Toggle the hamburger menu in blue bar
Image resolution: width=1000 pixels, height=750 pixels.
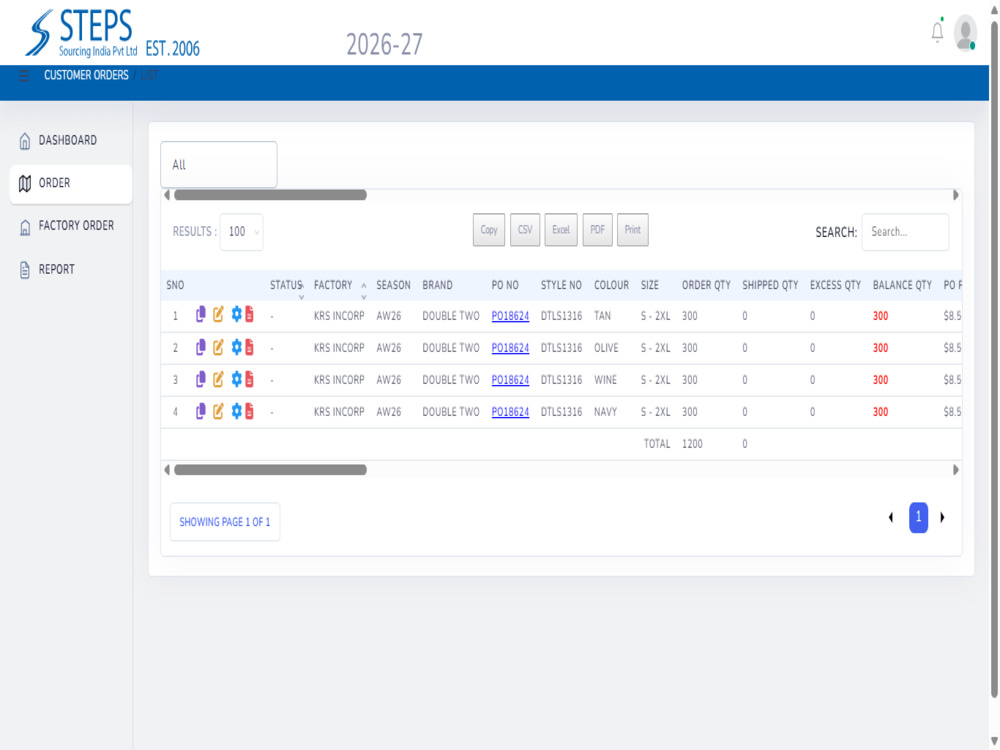pyautogui.click(x=24, y=76)
